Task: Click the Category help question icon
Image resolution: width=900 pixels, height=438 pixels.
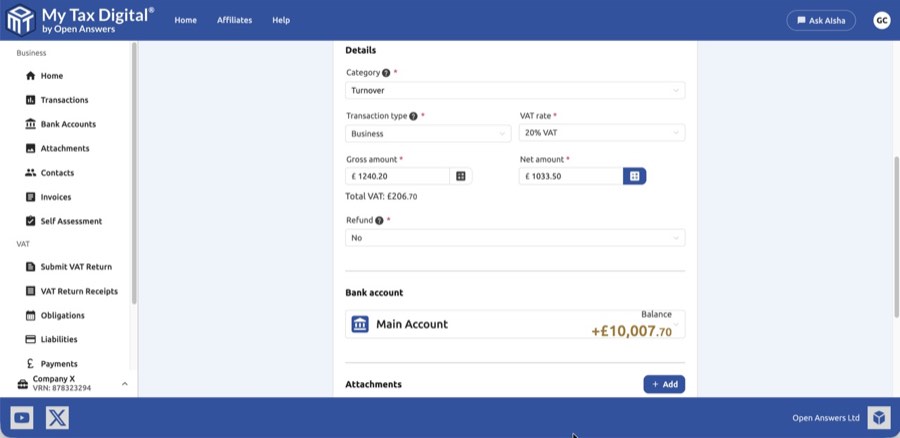Action: tap(386, 73)
